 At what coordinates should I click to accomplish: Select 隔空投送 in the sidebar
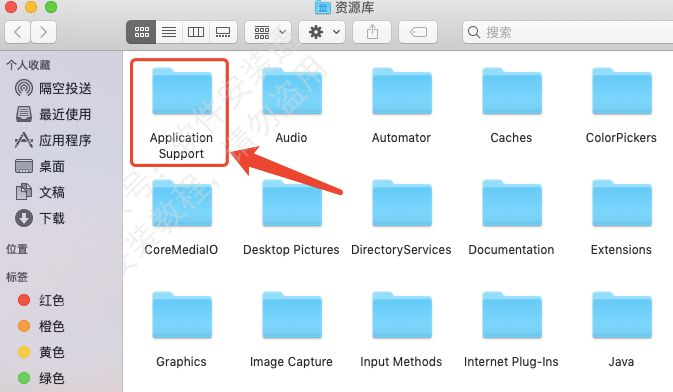(x=53, y=88)
